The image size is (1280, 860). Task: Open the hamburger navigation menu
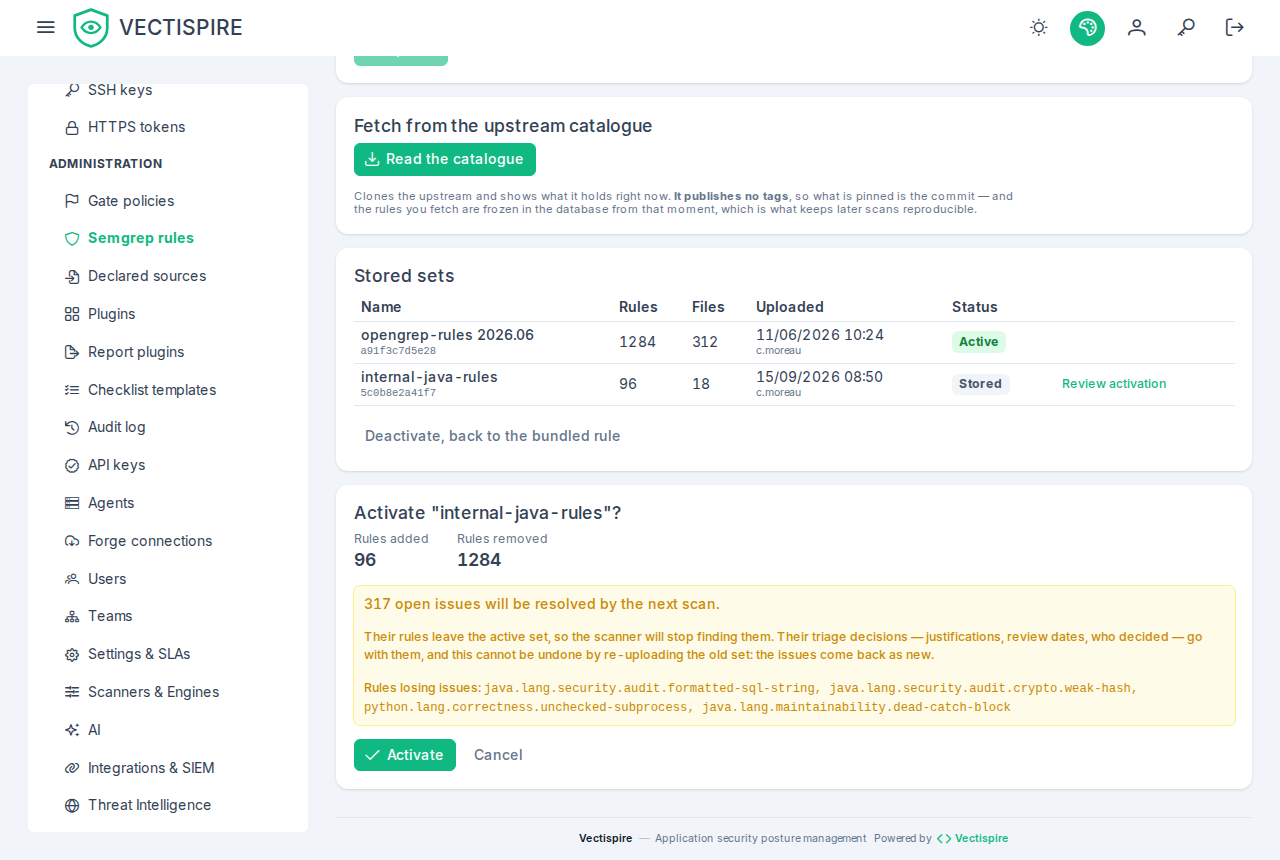45,27
